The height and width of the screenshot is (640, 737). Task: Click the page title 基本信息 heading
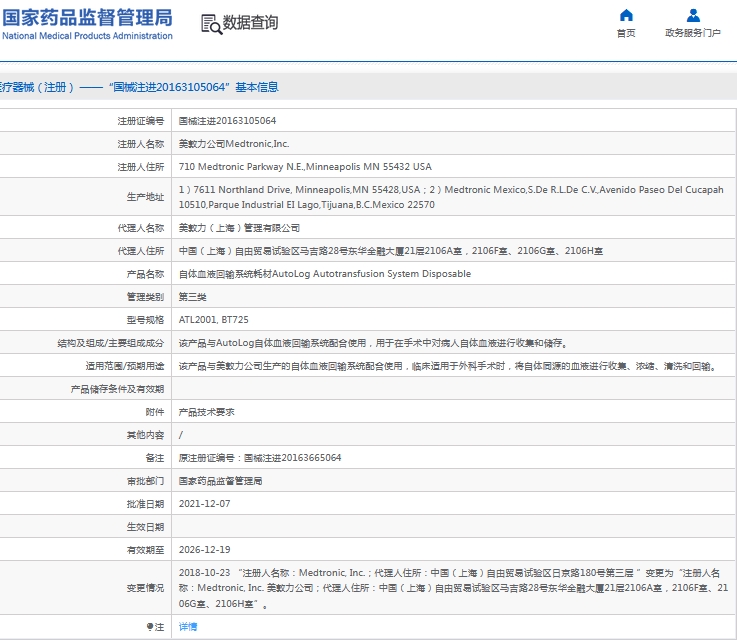(x=257, y=87)
